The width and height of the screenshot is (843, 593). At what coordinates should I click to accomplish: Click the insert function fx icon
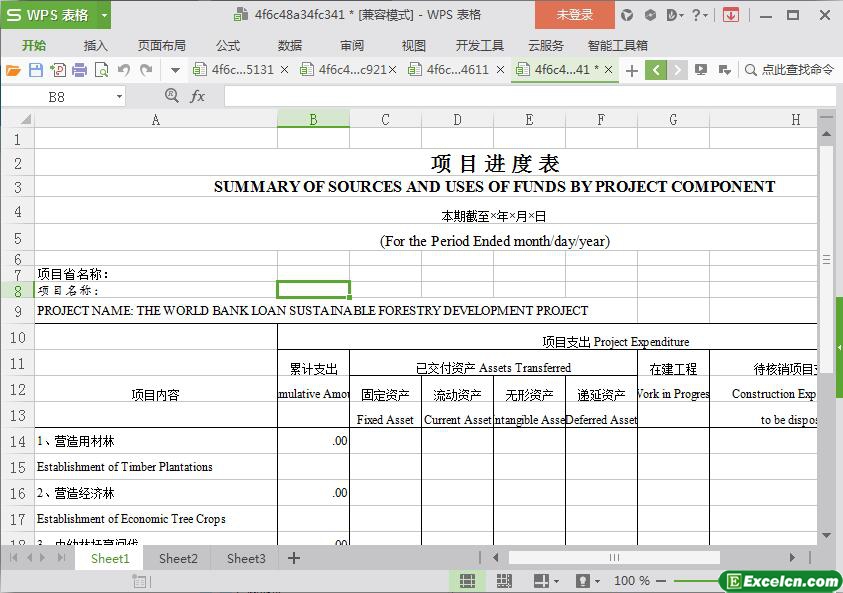(x=197, y=96)
